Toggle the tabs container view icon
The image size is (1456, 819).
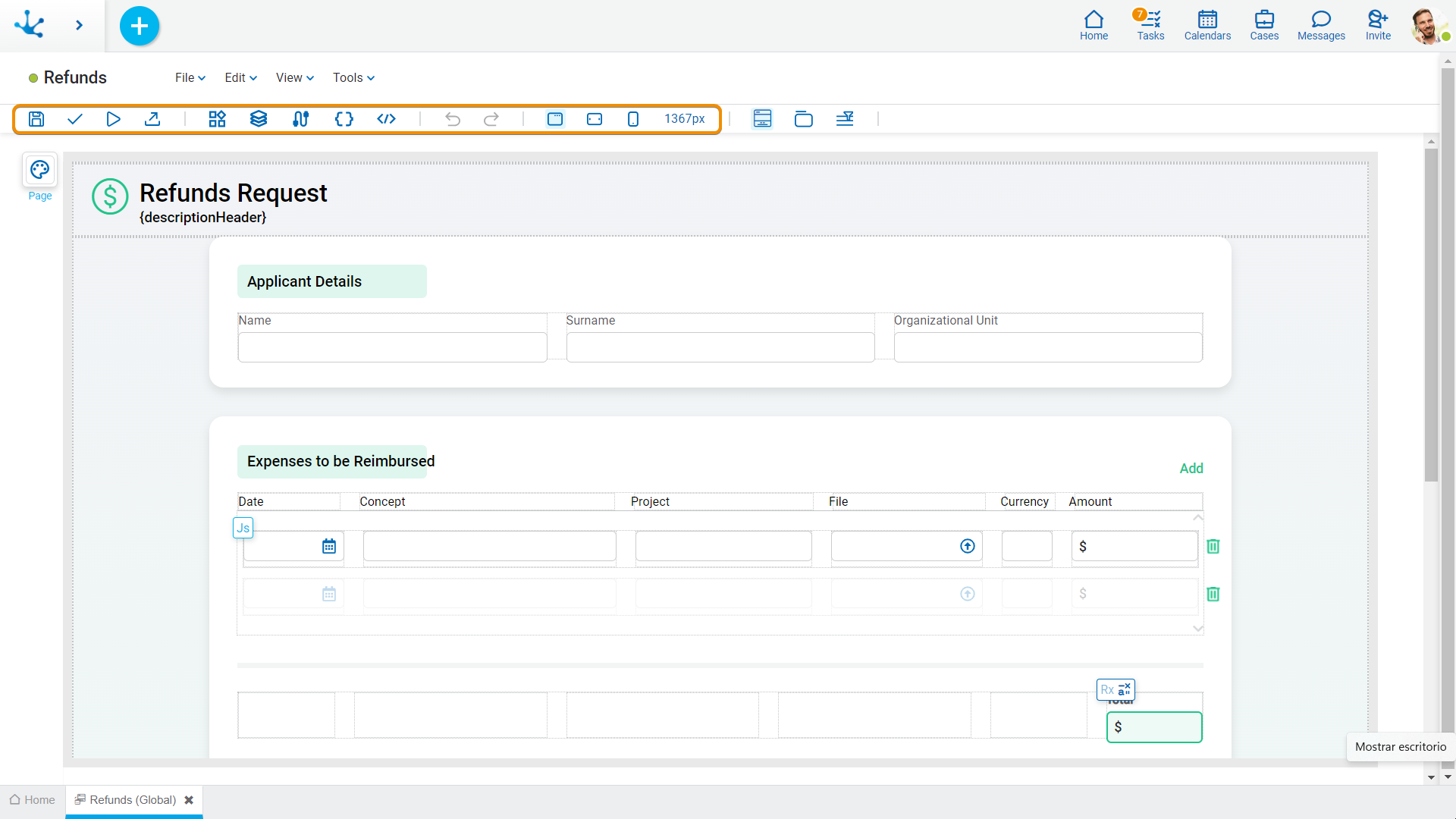tap(804, 119)
